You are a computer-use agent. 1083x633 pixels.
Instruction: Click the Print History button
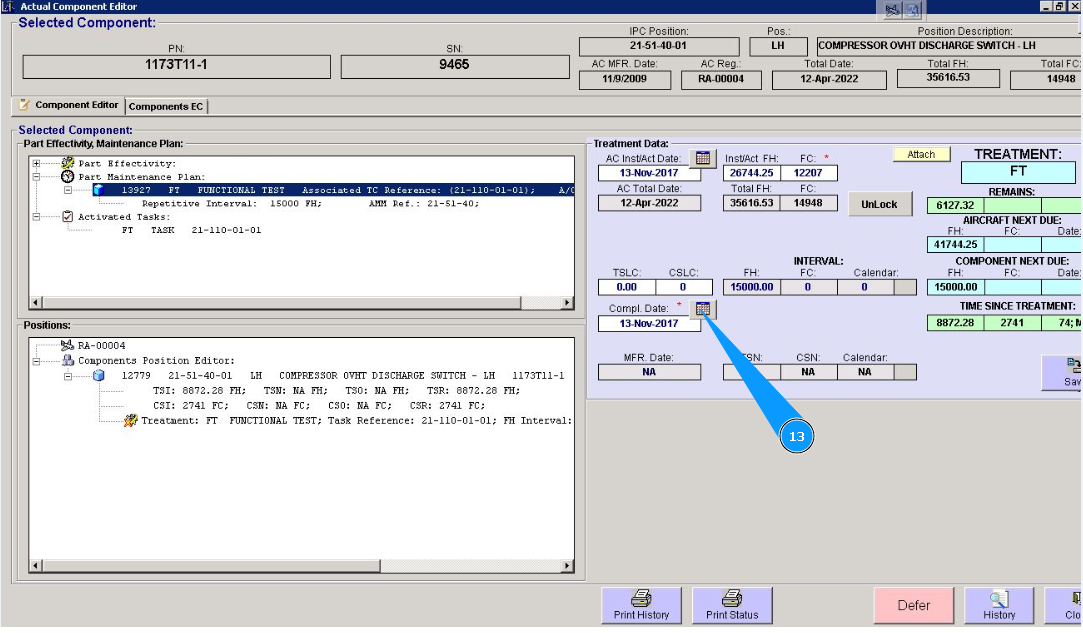click(642, 605)
